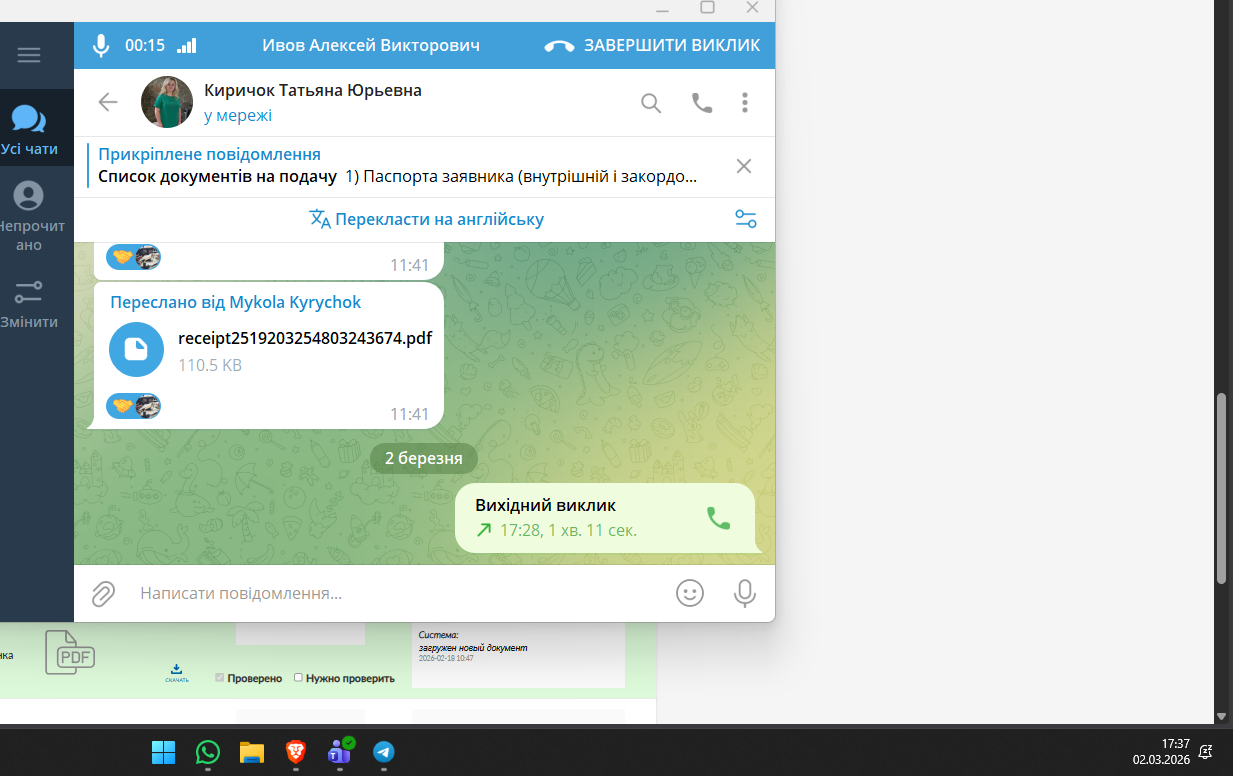The width and height of the screenshot is (1233, 776).
Task: Open the three-dot chat options menu
Action: (745, 102)
